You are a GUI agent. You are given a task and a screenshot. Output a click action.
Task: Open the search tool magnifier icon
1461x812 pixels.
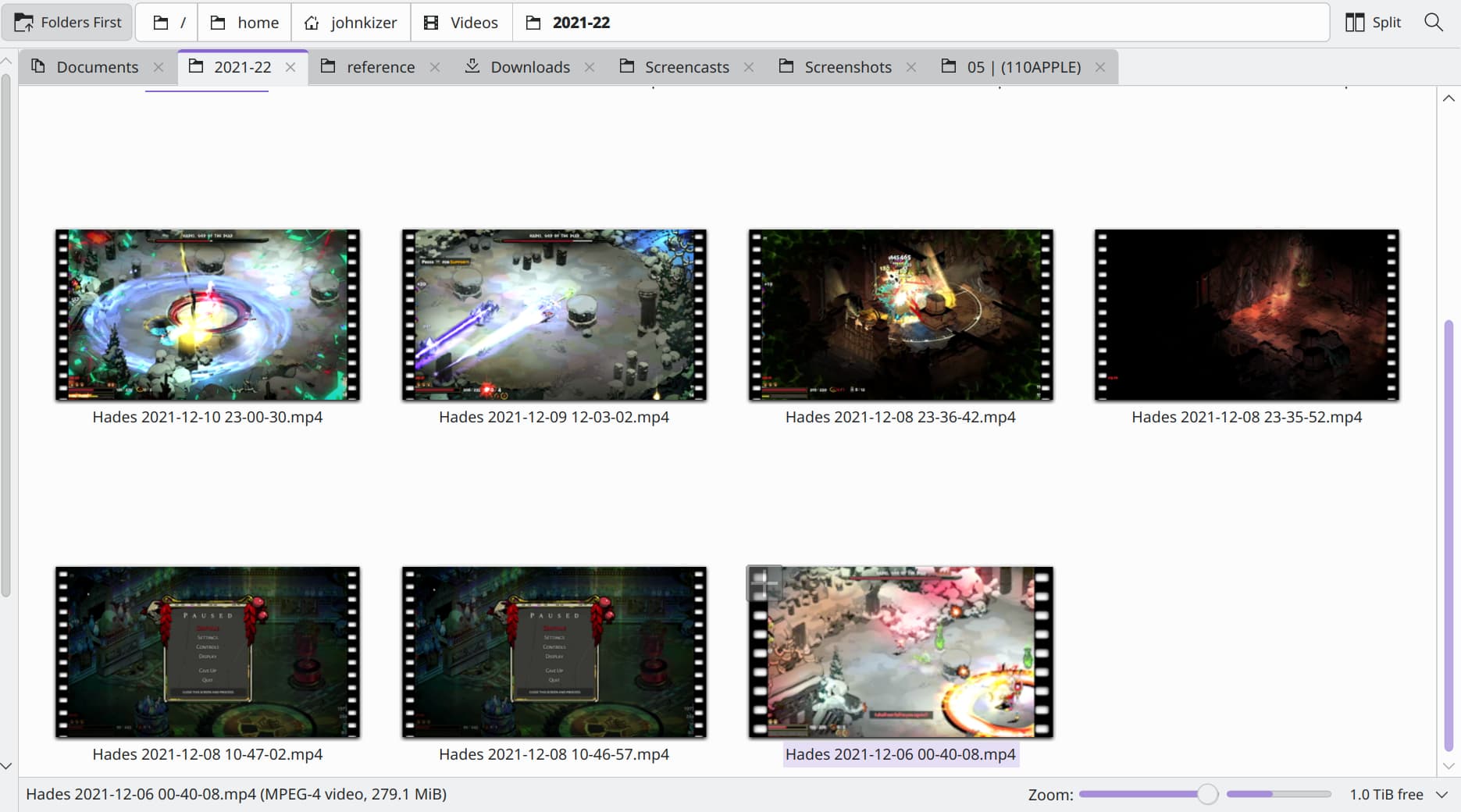1434,22
